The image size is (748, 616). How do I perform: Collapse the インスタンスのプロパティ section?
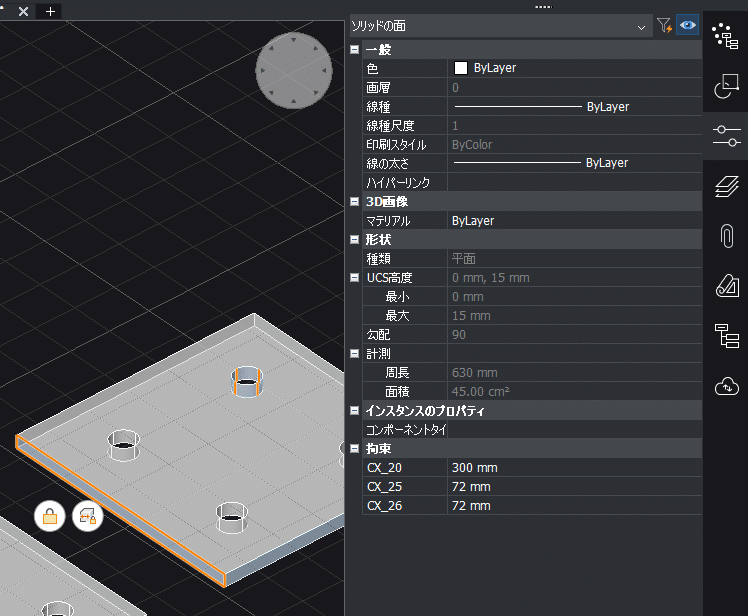tap(354, 410)
